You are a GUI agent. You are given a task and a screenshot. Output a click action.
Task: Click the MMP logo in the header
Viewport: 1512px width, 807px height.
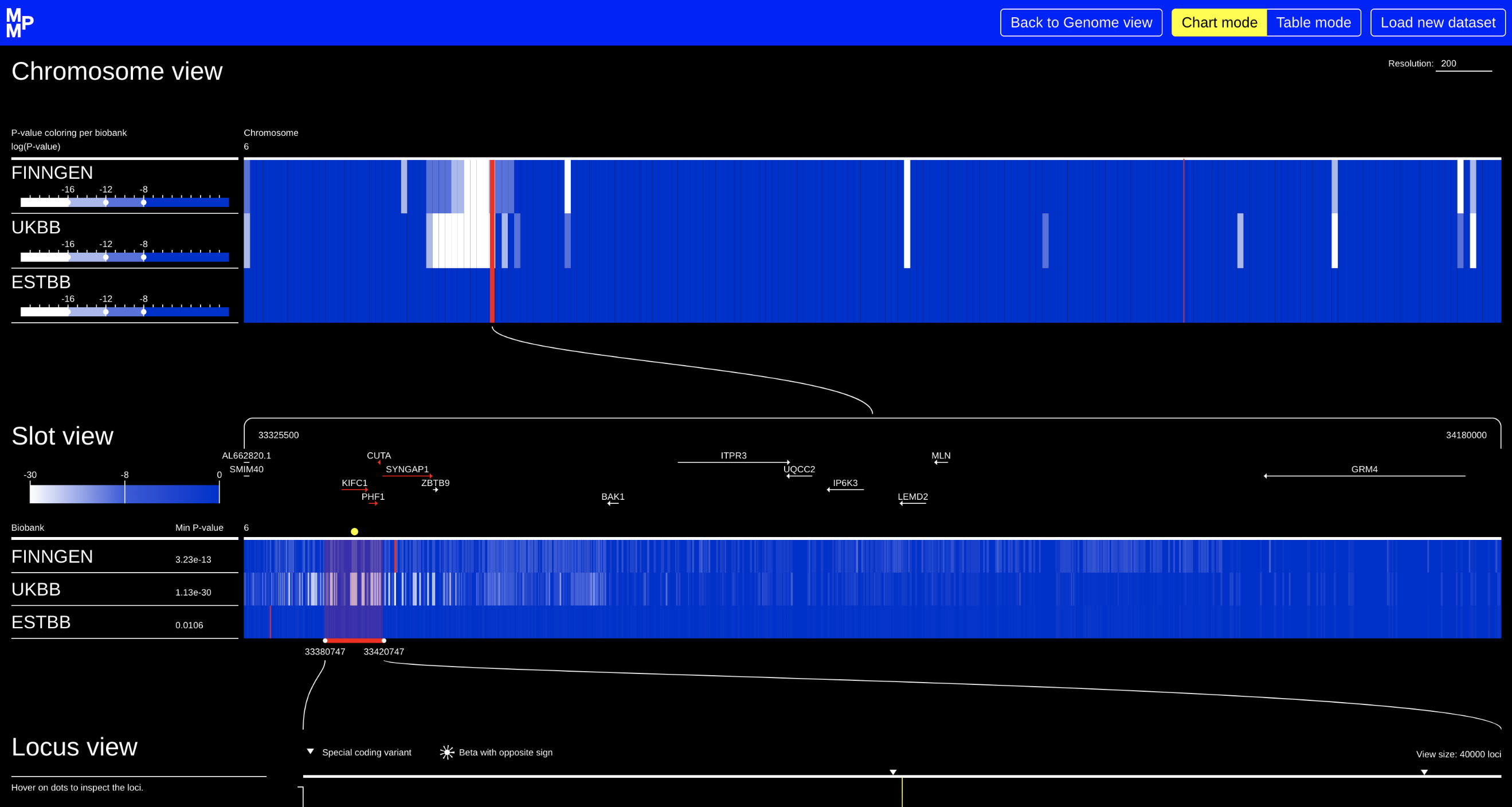pyautogui.click(x=18, y=22)
